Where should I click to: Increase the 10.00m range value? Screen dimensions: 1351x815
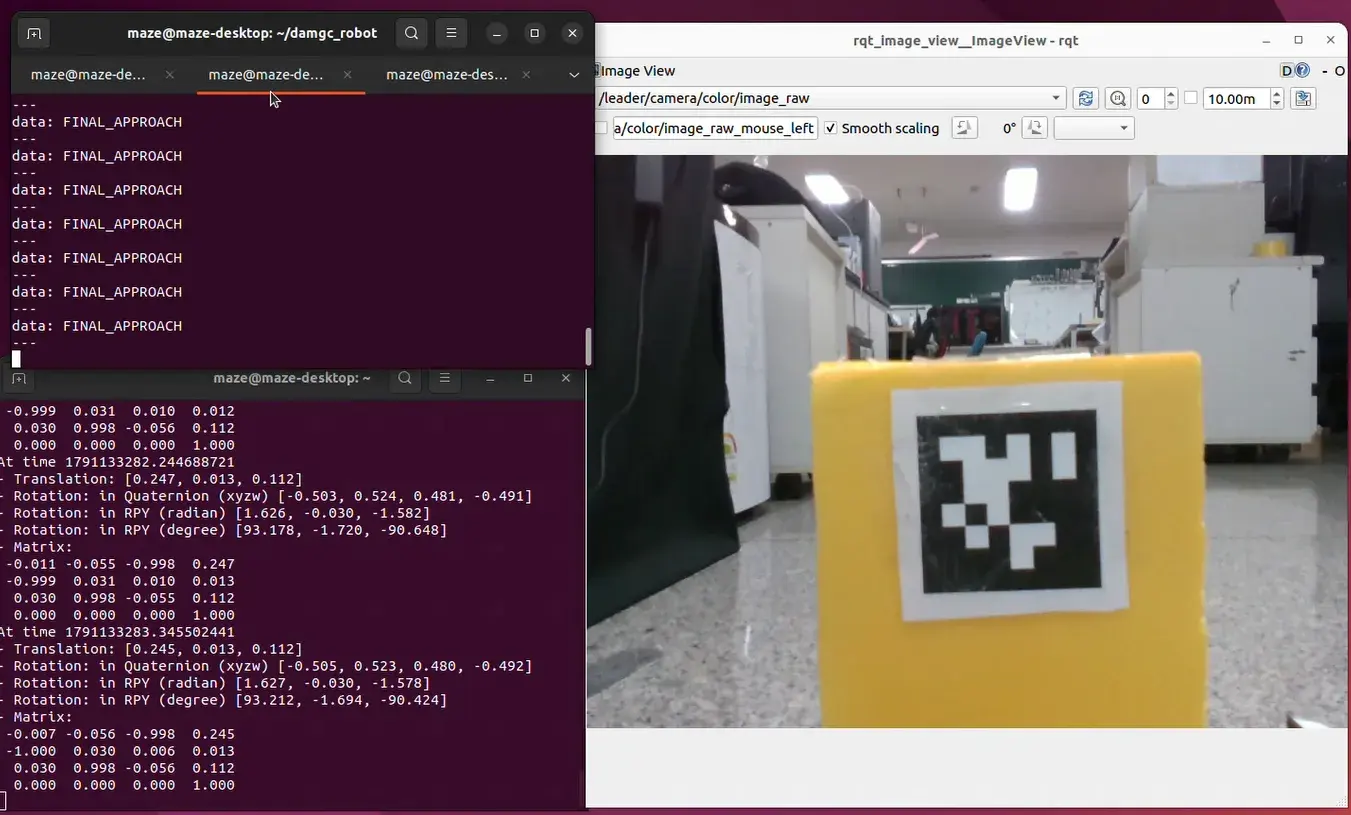1276,93
